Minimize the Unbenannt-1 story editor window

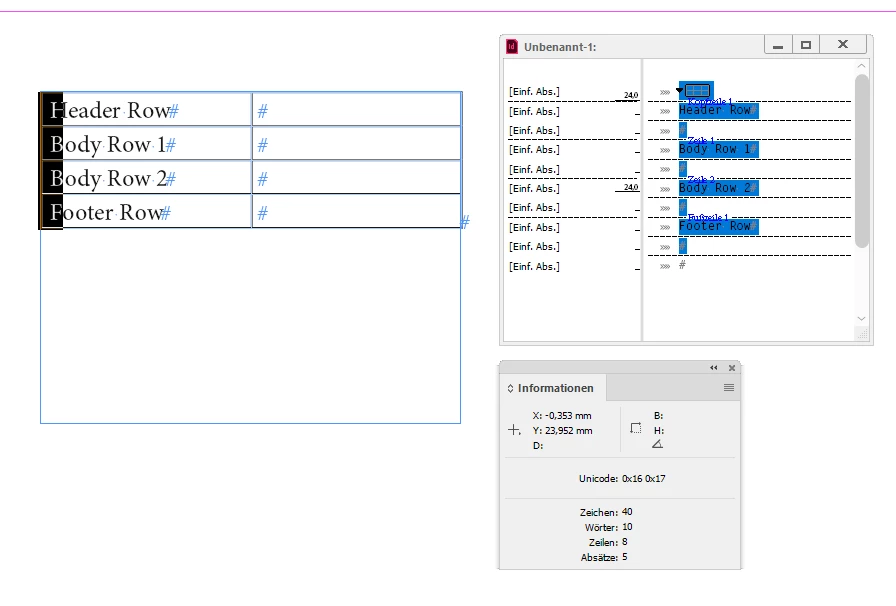click(x=778, y=45)
